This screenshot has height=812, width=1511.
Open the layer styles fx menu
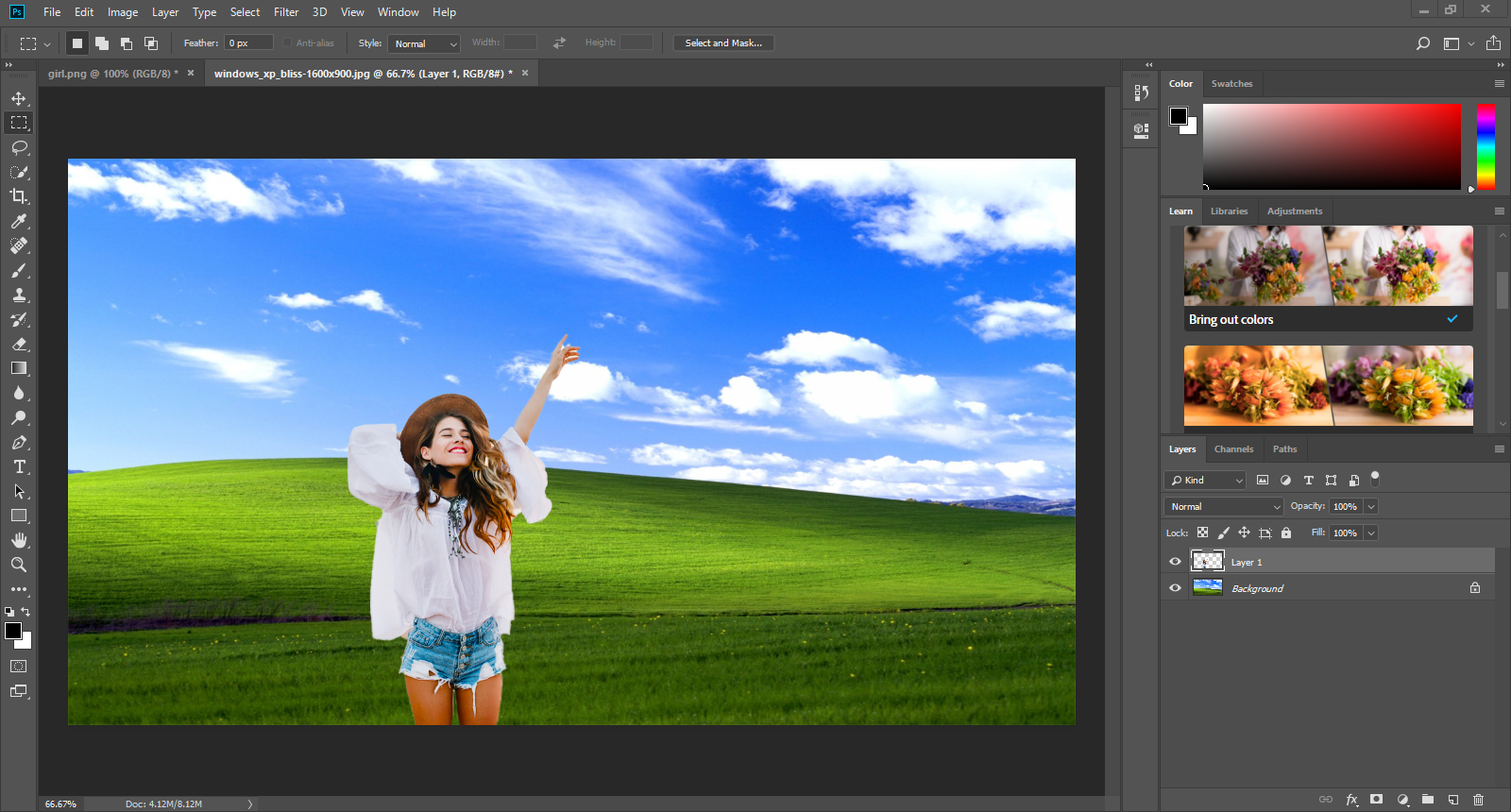tap(1351, 800)
